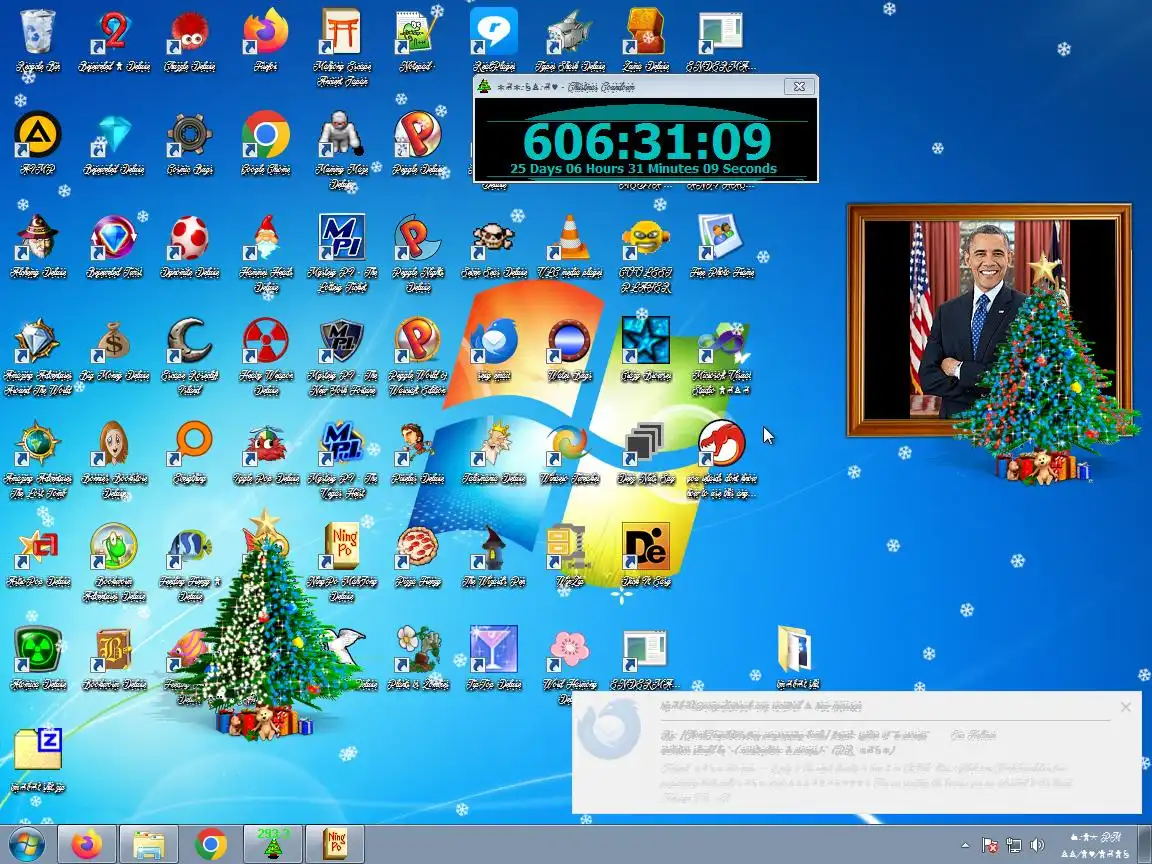Screen dimensions: 1152x864
Task: Close the Christmas Countdown window
Action: click(799, 86)
